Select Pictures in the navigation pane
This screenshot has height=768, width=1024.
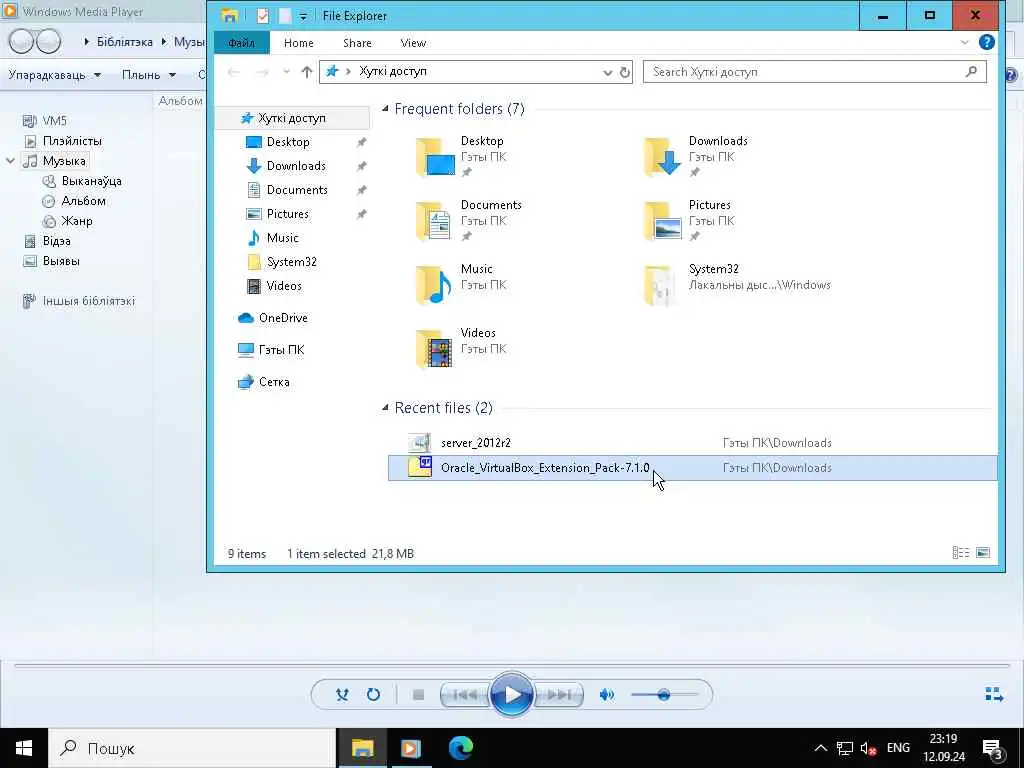[287, 214]
